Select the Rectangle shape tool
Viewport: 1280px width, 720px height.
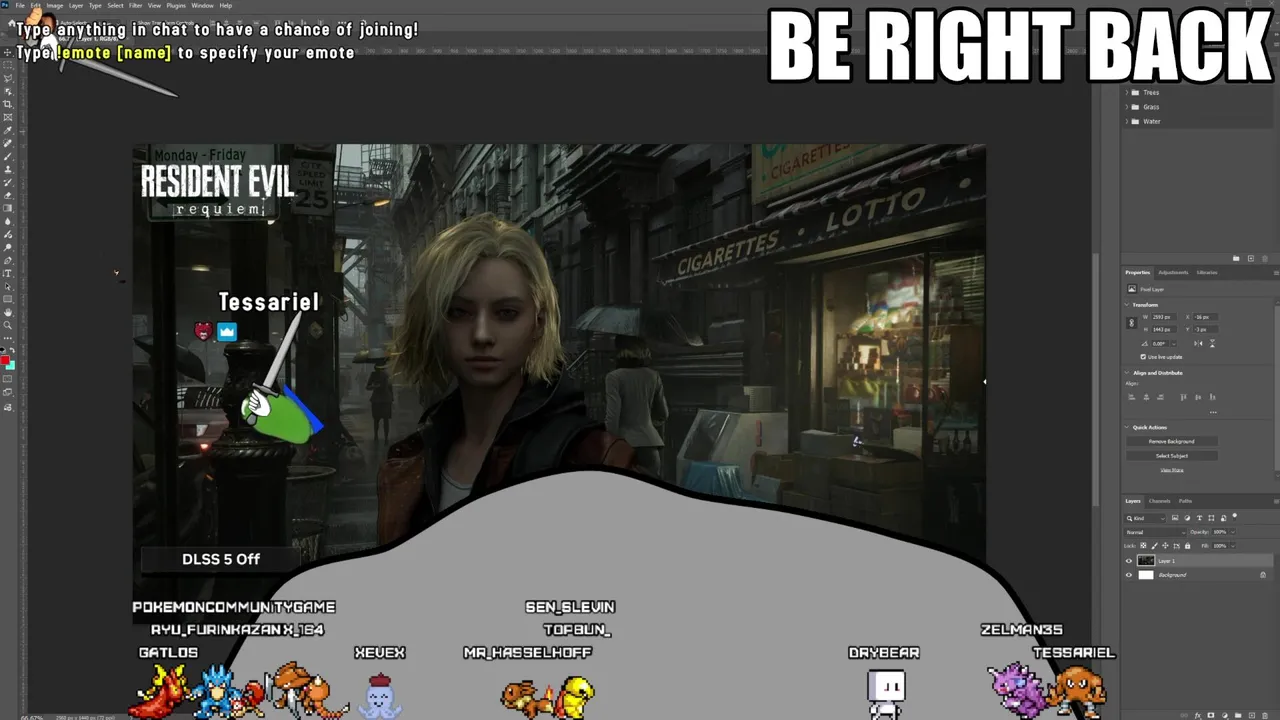tap(7, 299)
